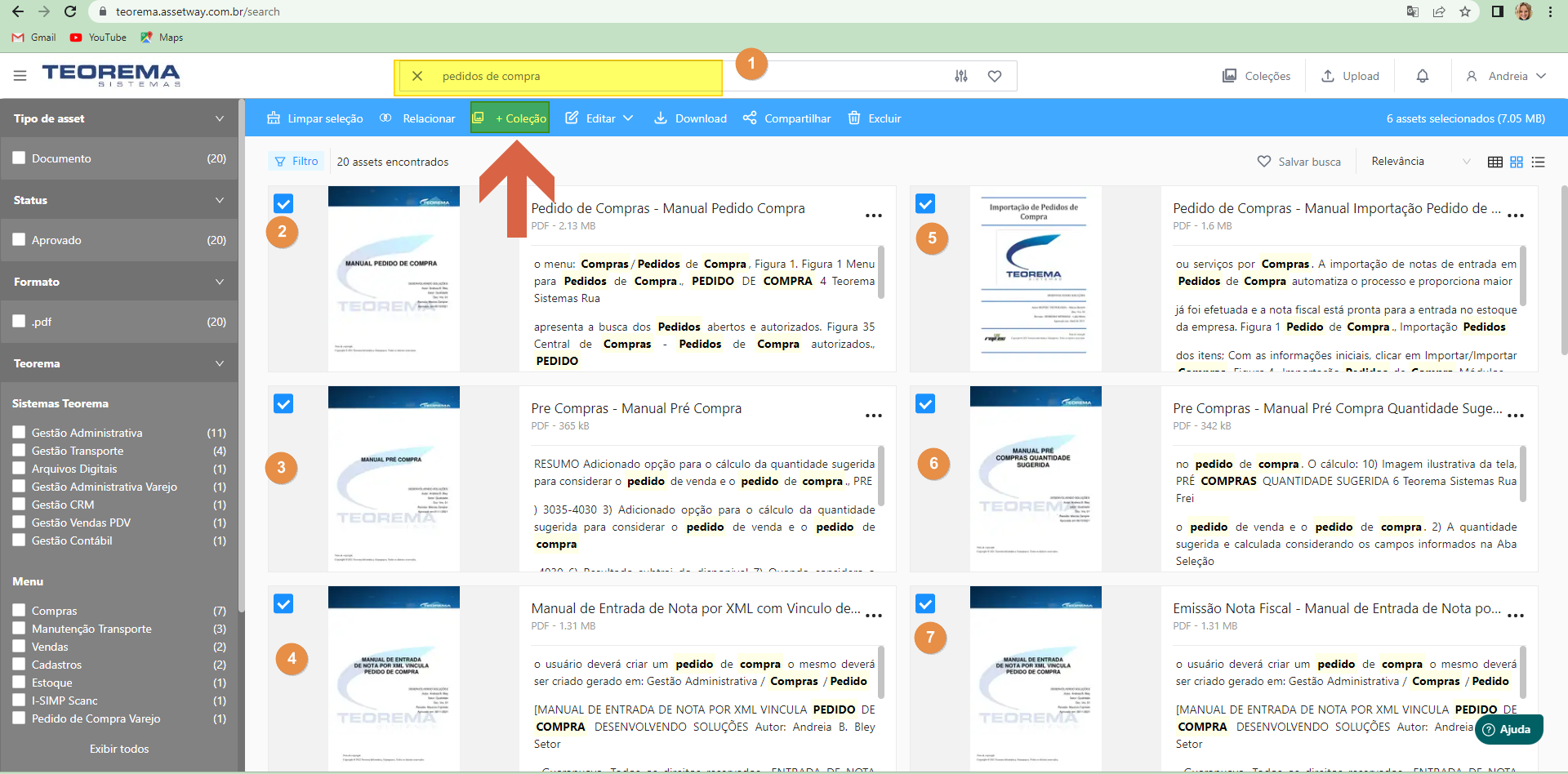Click Chrome's translate page icon
This screenshot has width=1568, height=774.
coord(1413,11)
